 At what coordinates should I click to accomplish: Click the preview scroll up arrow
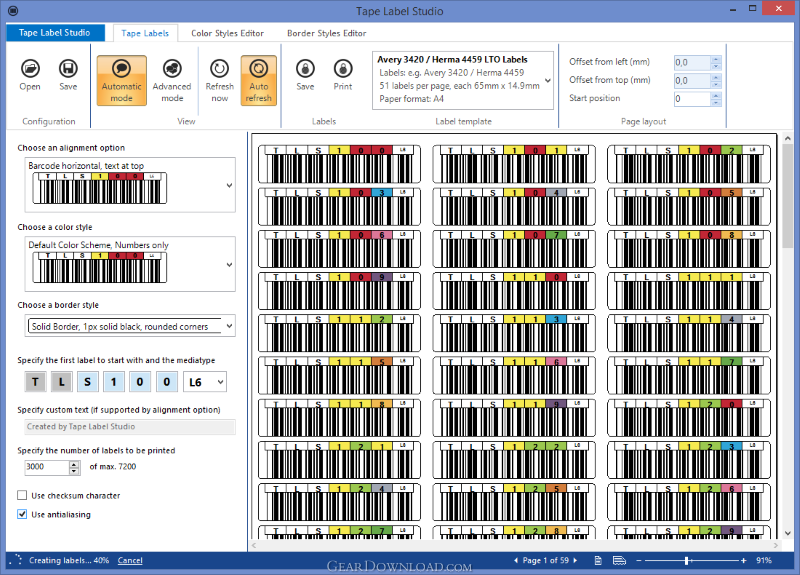787,138
